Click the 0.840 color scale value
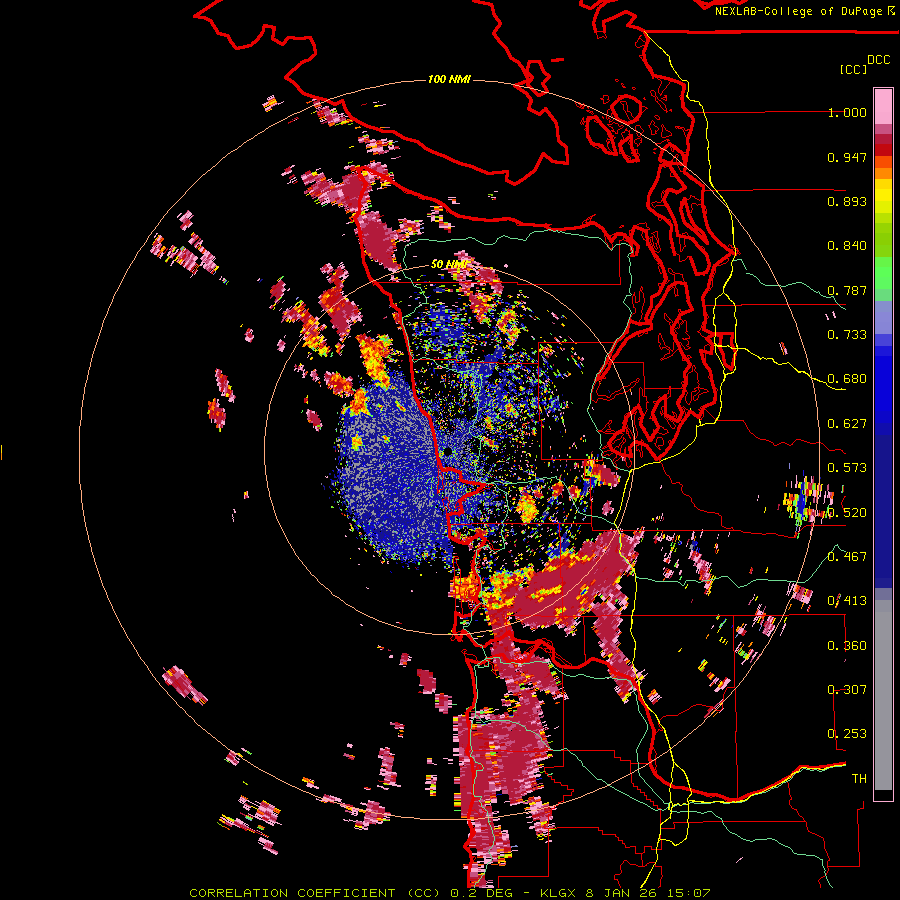The image size is (900, 900). [x=847, y=246]
